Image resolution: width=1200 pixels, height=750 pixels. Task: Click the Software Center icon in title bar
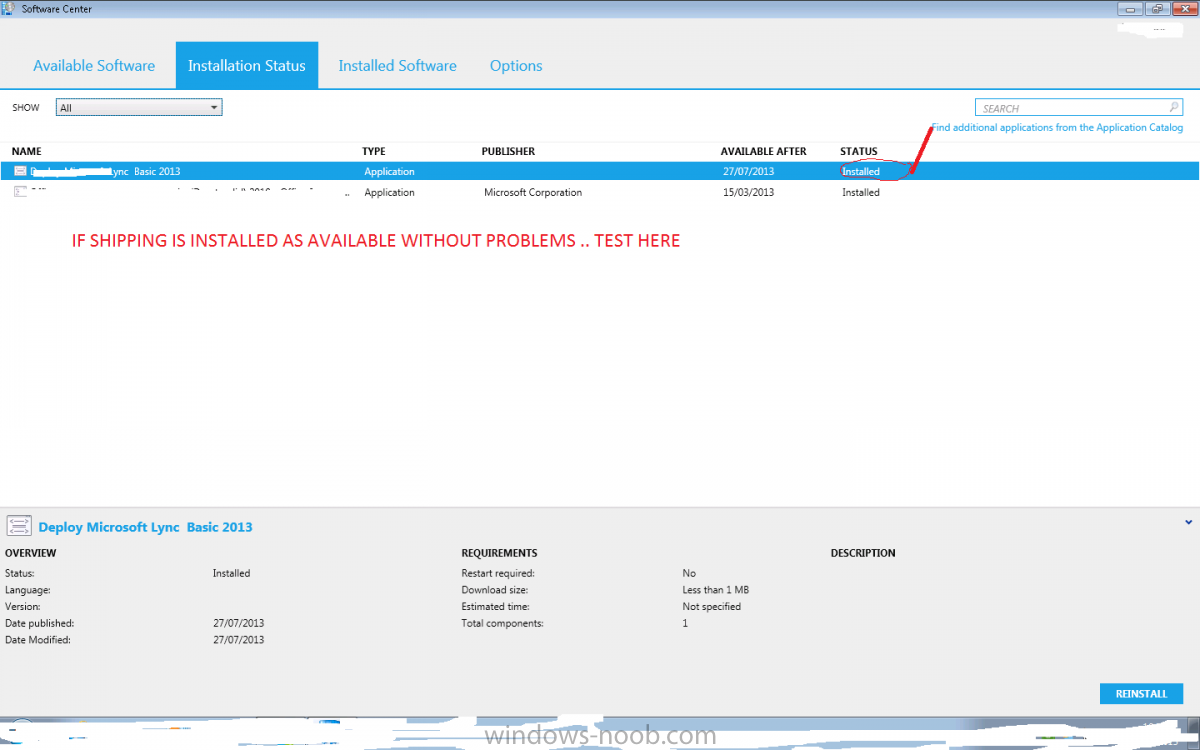click(10, 9)
